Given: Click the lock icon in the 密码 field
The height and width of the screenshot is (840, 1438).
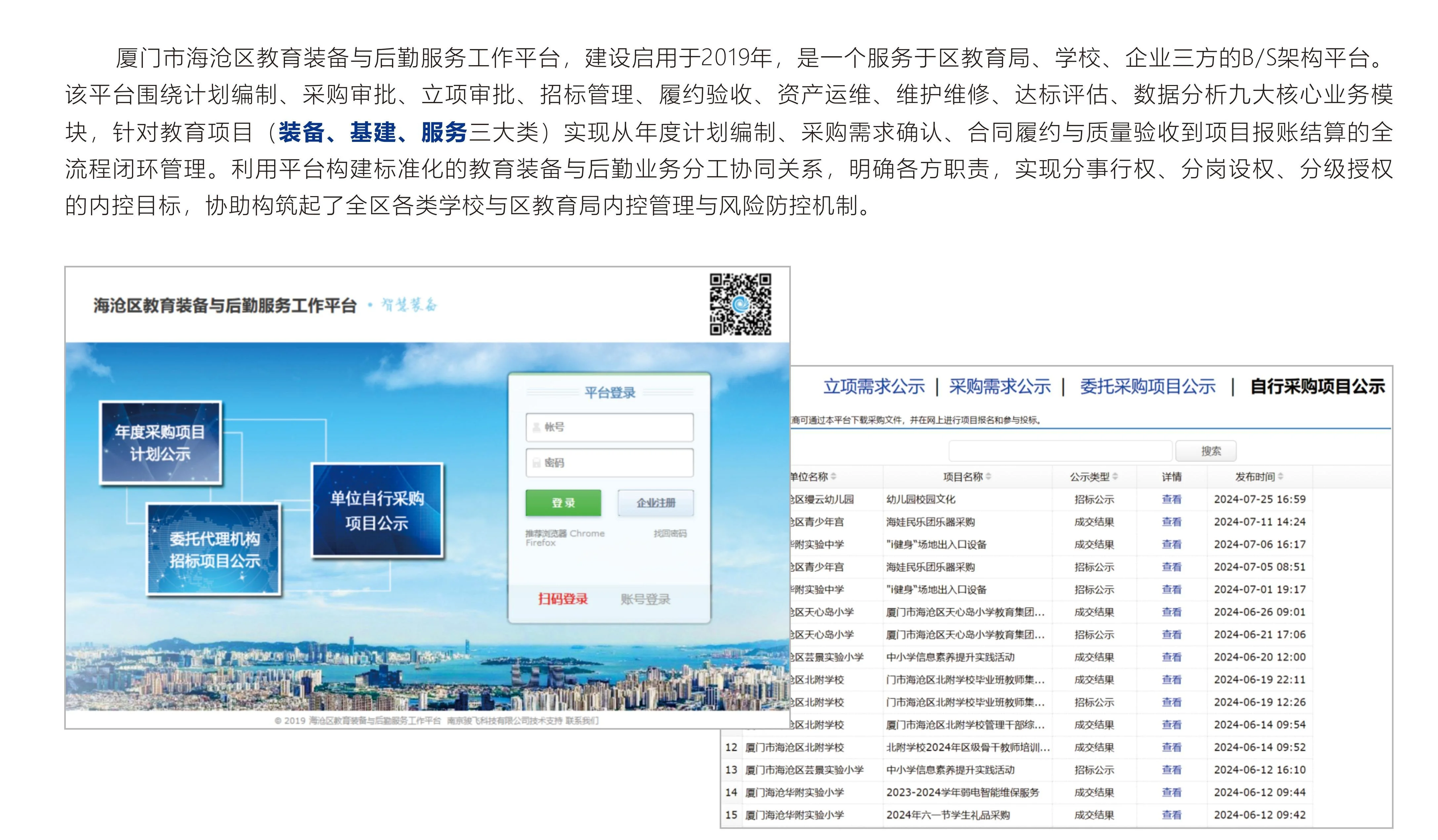Looking at the screenshot, I should [x=536, y=463].
